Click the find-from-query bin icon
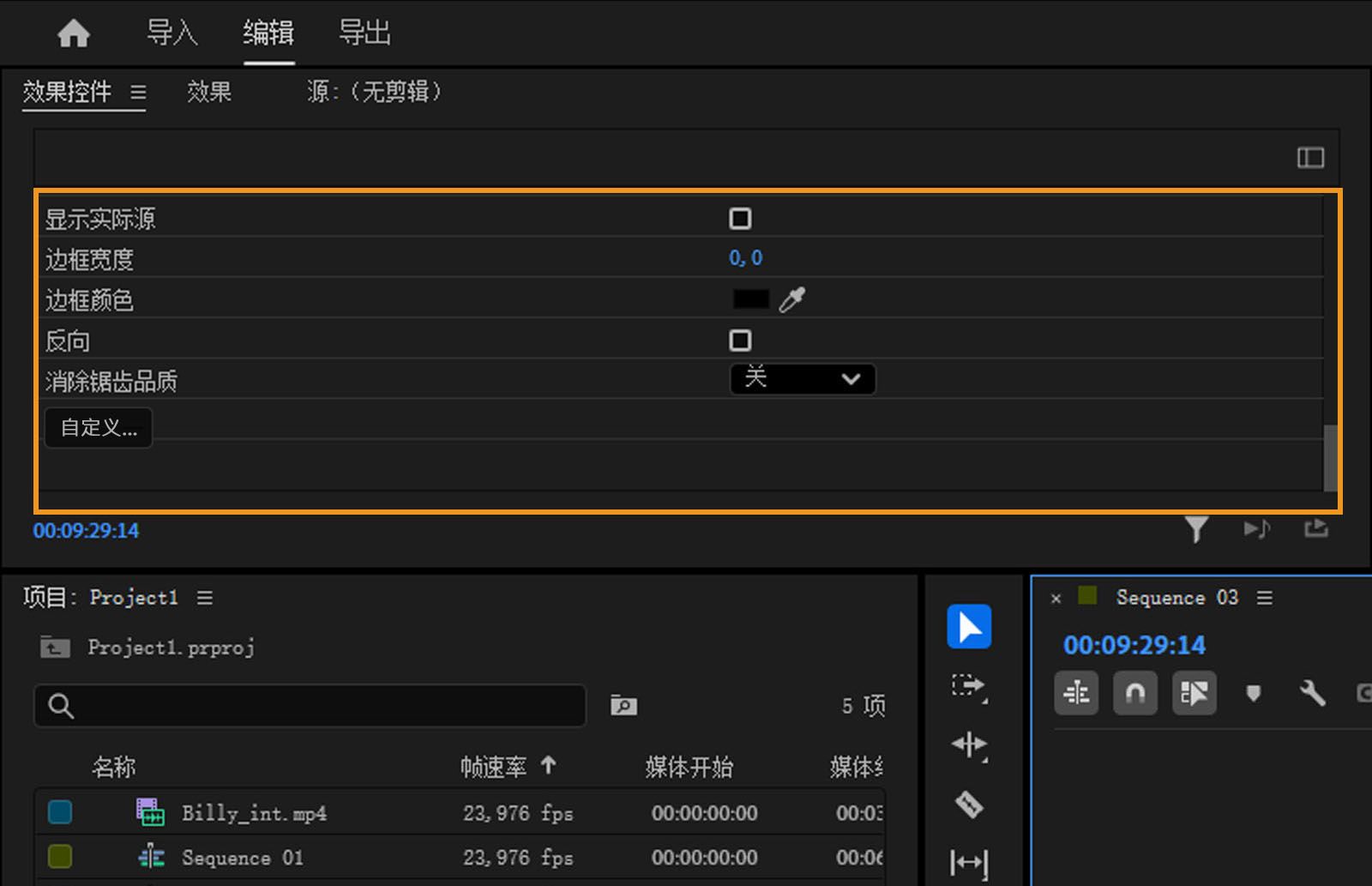The height and width of the screenshot is (886, 1372). (x=623, y=706)
